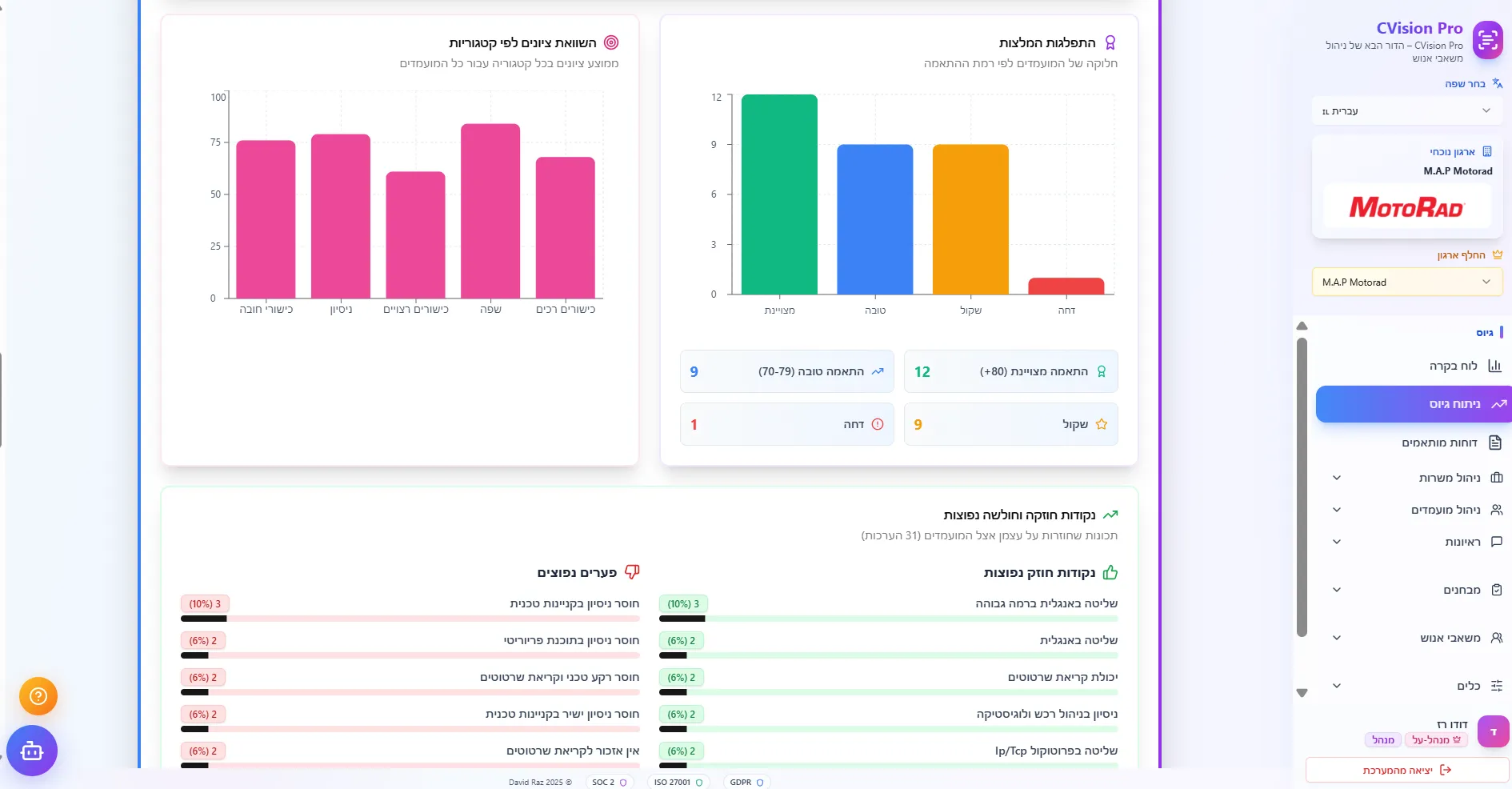Image resolution: width=1512 pixels, height=789 pixels.
Task: Click the people icon beside ניהול מועמדים
Action: (1497, 510)
